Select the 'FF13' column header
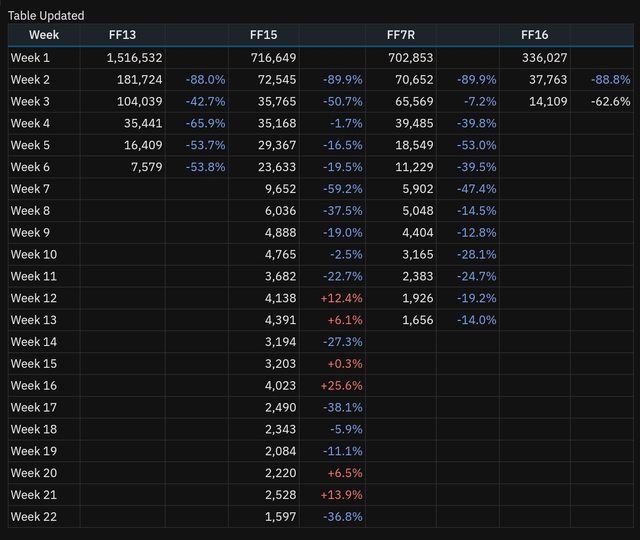The image size is (640, 540). click(x=122, y=35)
